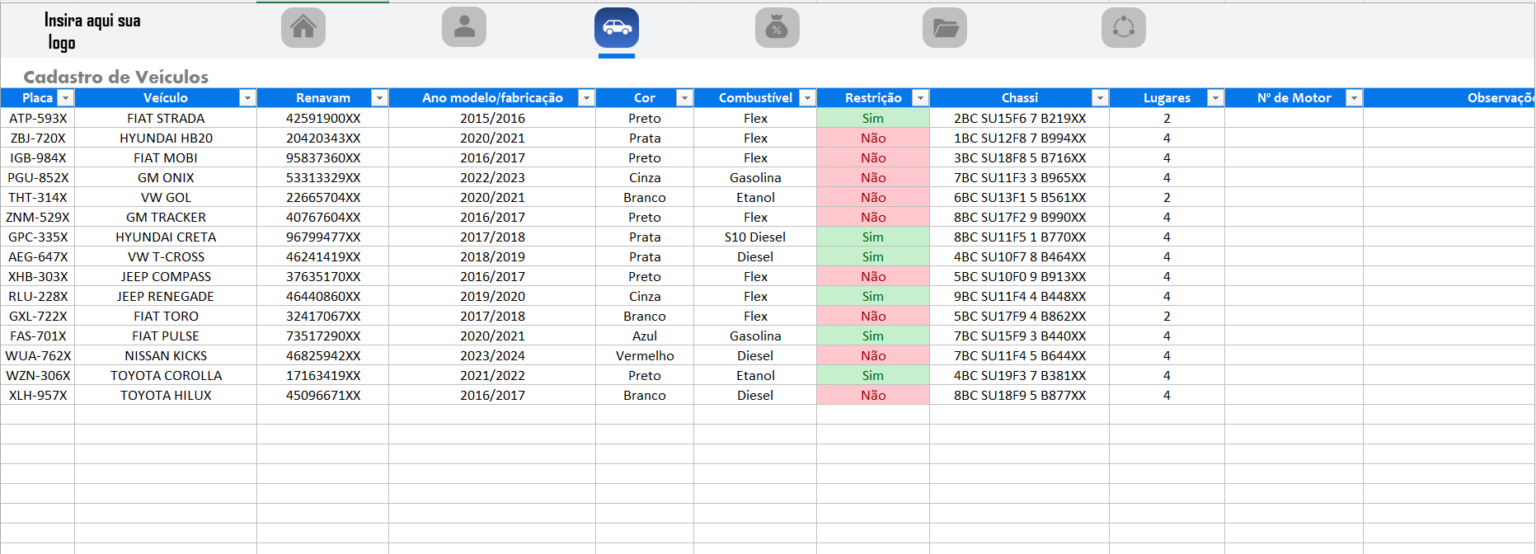Expand the Cor column filter
The width and height of the screenshot is (1536, 554).
tap(684, 98)
